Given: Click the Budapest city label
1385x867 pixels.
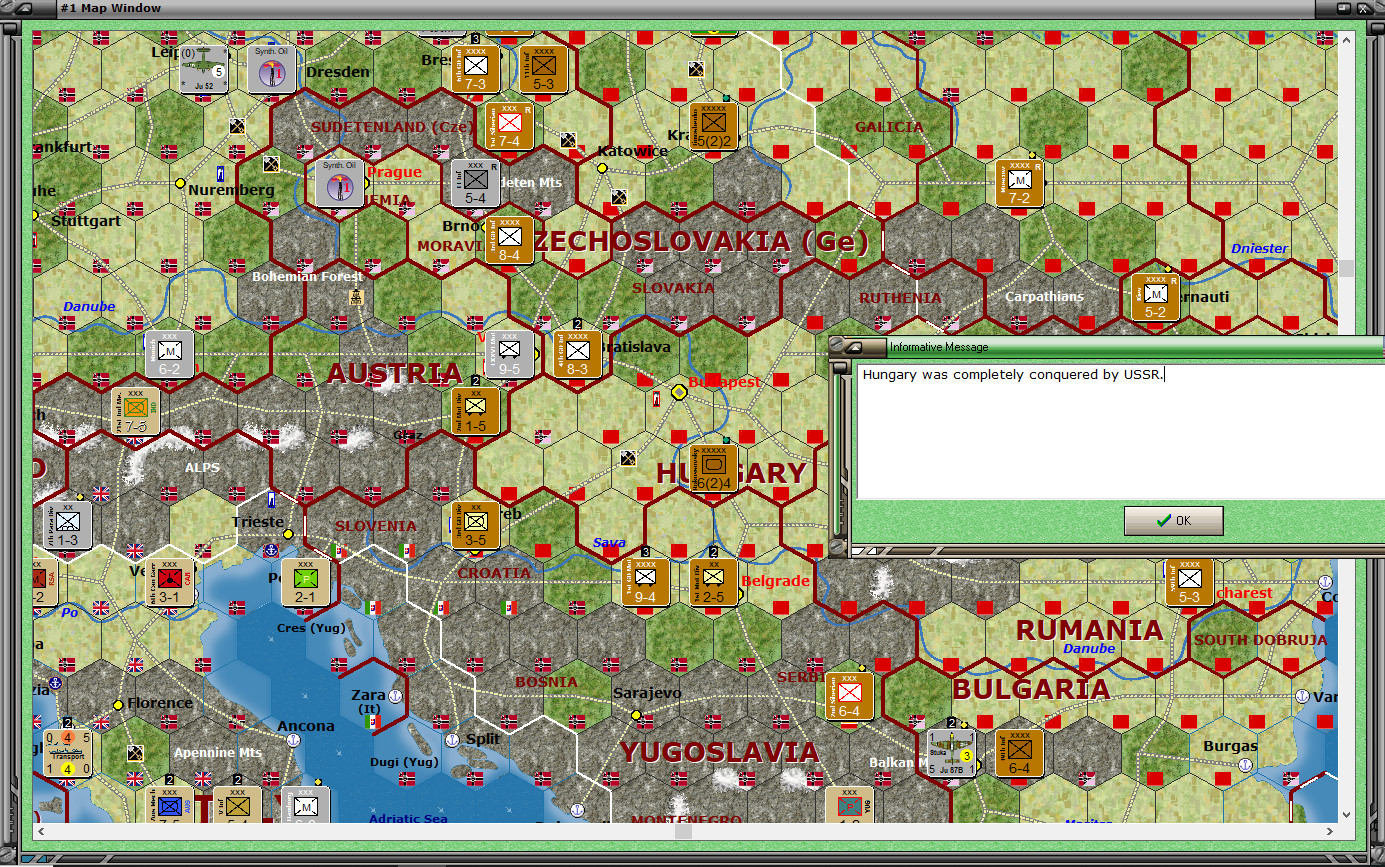Looking at the screenshot, I should (x=724, y=382).
